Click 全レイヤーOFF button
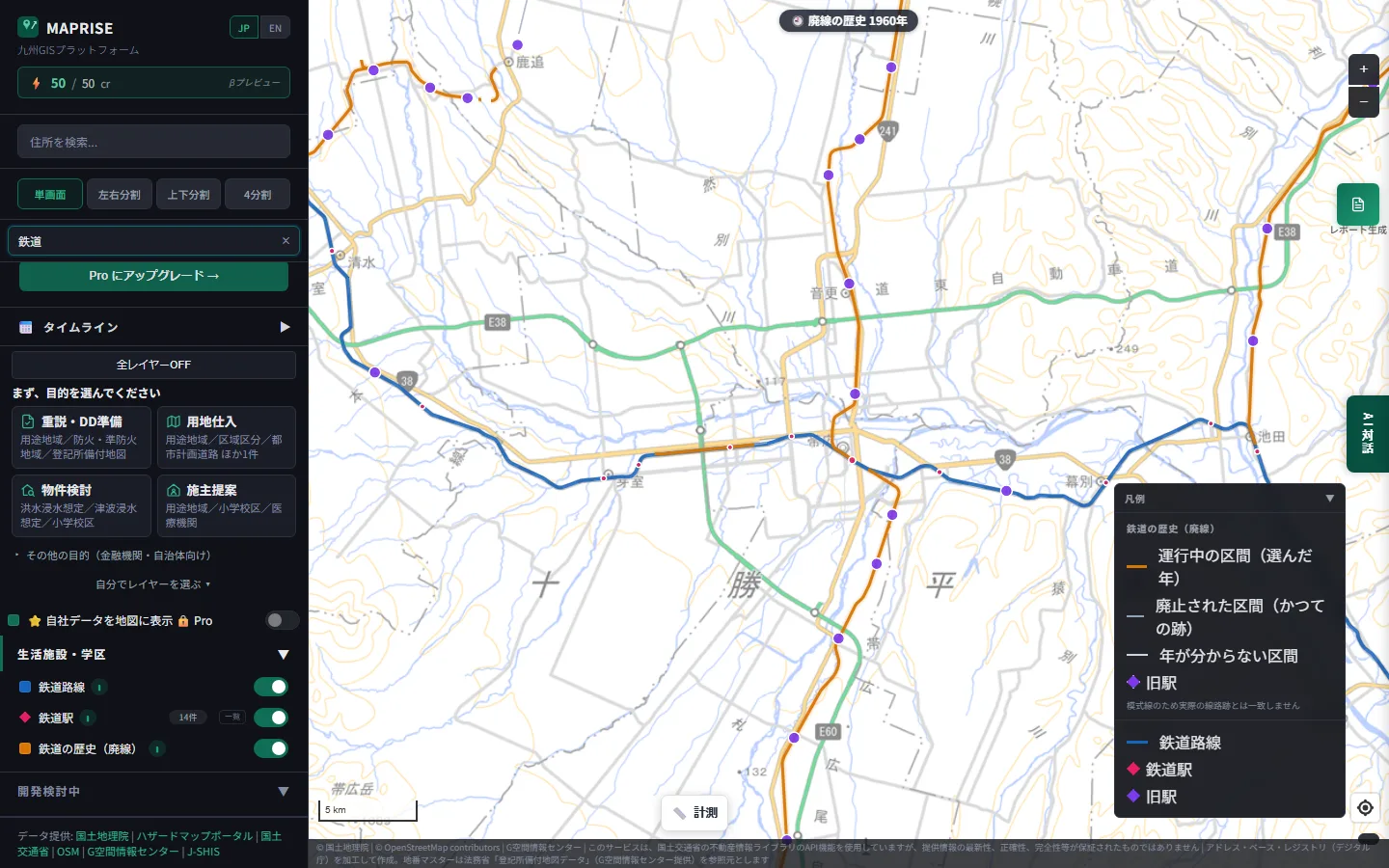Viewport: 1389px width, 868px height. click(153, 365)
